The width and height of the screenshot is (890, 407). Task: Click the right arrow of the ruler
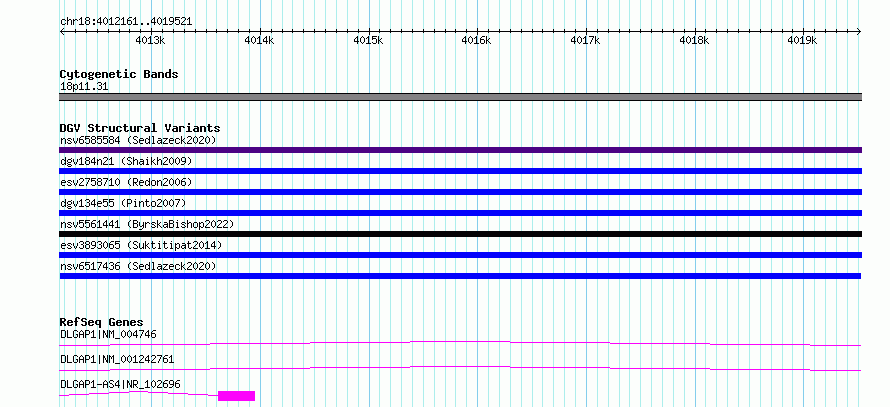(859, 32)
